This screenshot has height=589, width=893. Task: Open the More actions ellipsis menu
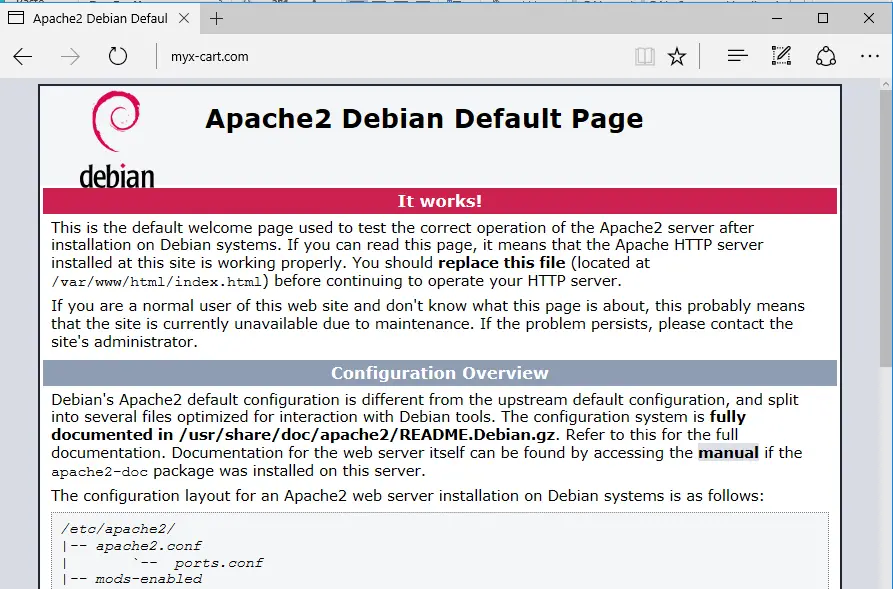click(870, 56)
